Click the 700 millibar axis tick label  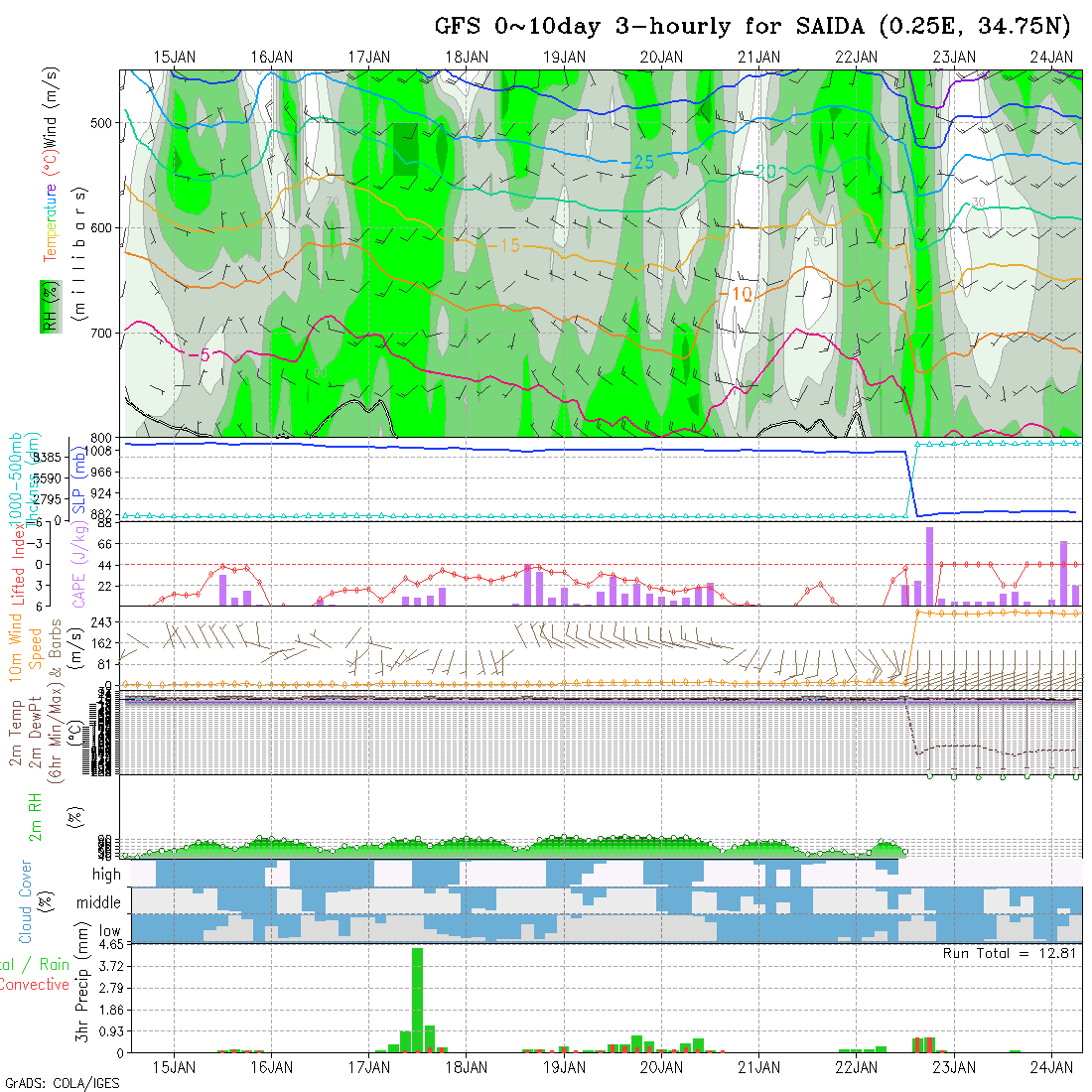point(101,333)
